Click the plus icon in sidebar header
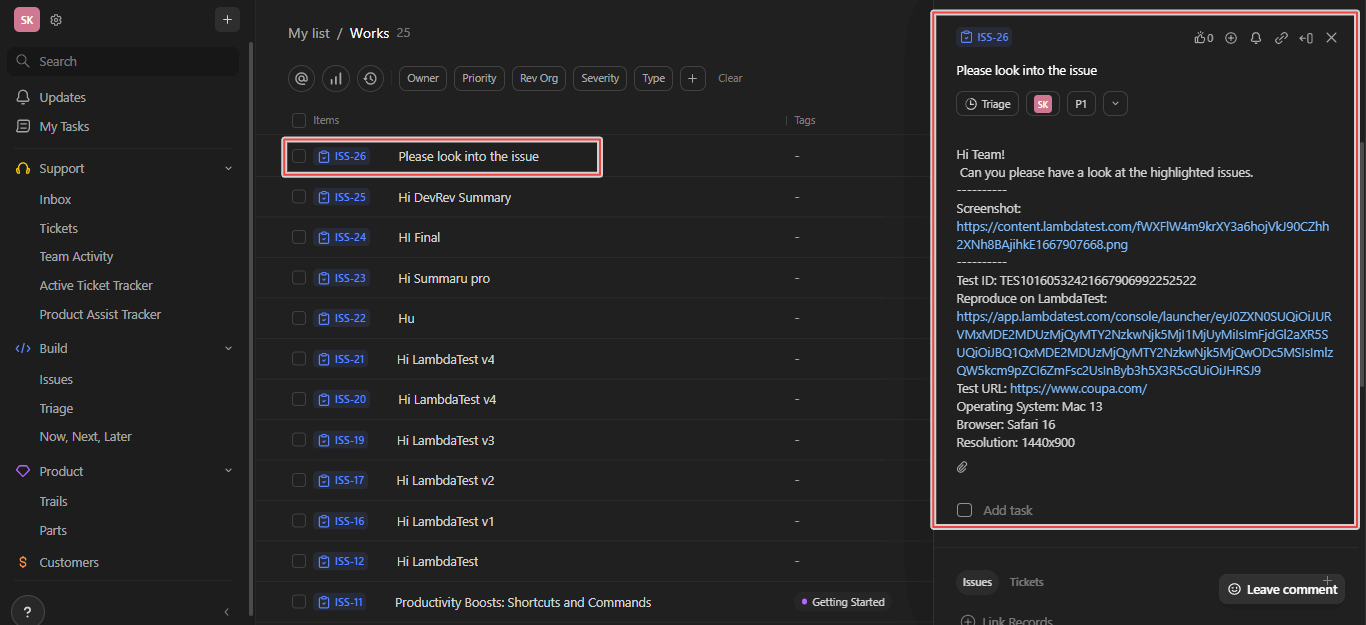 click(x=227, y=19)
